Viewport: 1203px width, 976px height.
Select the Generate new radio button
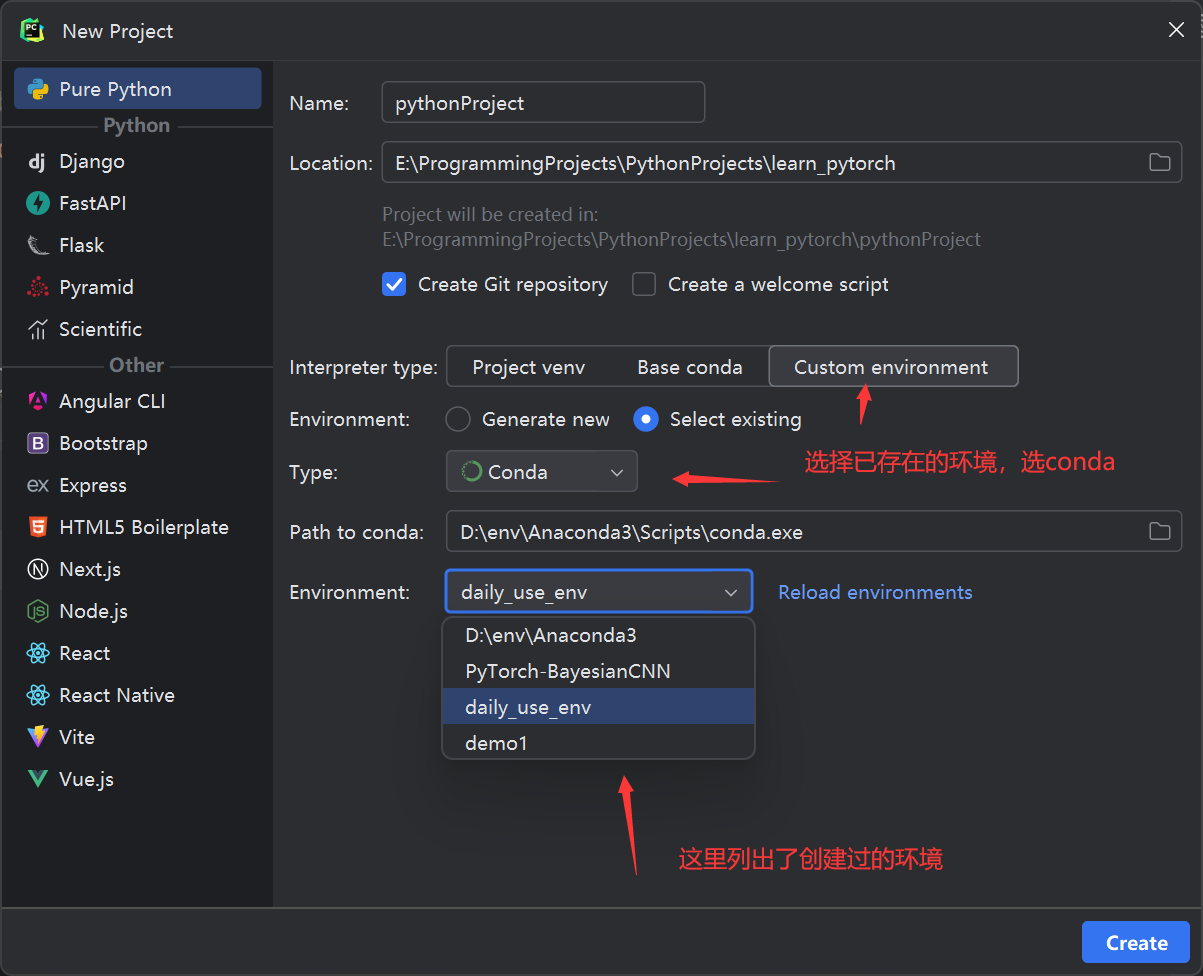pos(458,419)
